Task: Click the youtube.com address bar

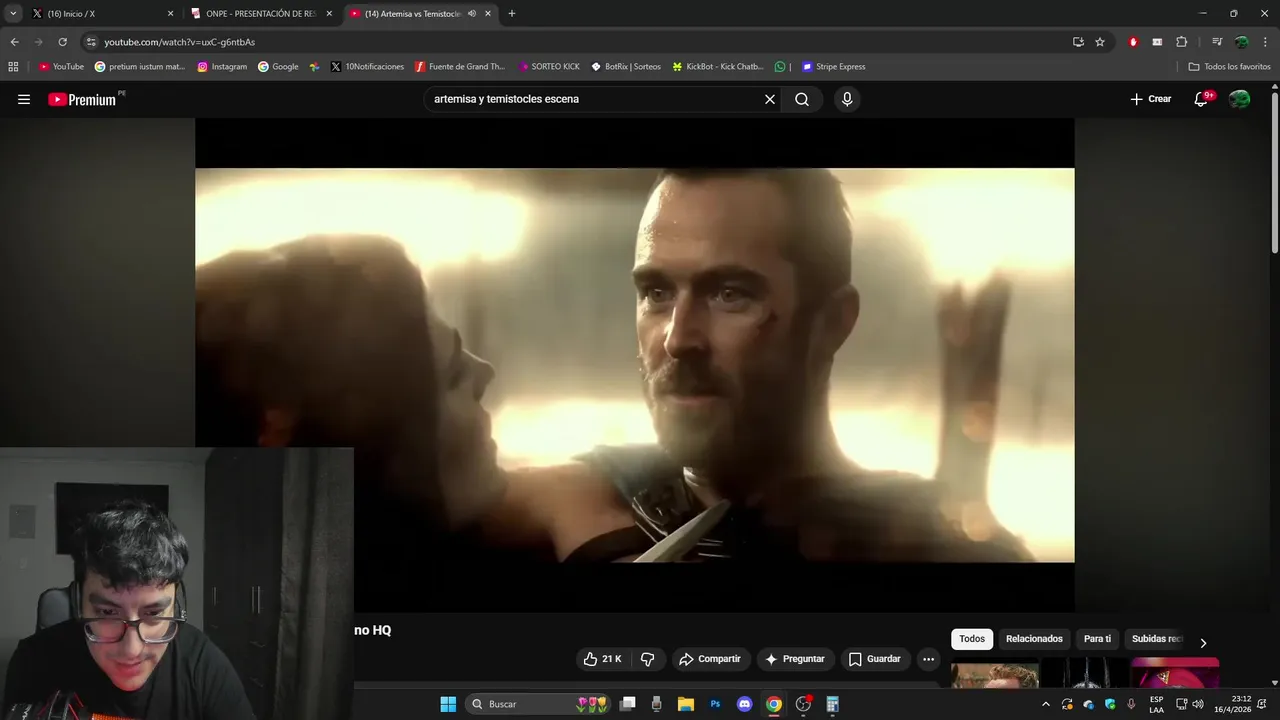Action: [x=580, y=42]
